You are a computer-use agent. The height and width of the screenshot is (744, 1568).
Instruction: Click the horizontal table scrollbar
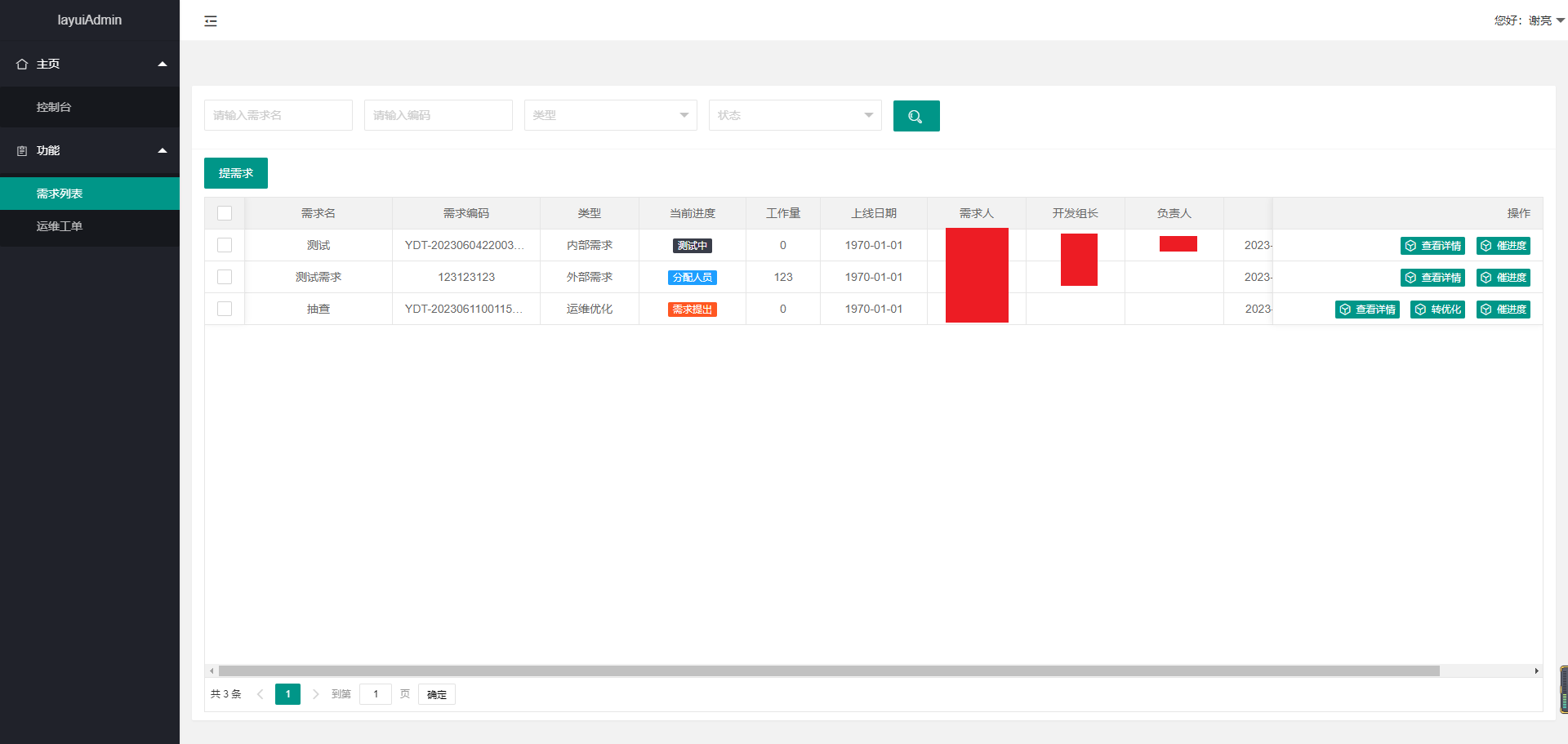tap(829, 670)
